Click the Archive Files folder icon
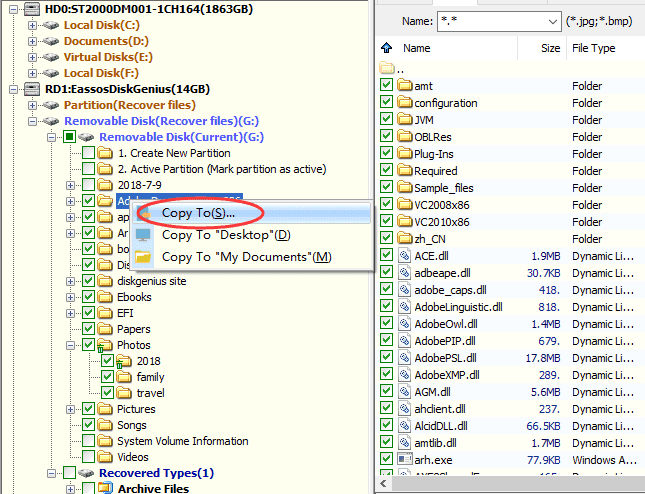Screen dimensions: 645x494 (x=105, y=489)
